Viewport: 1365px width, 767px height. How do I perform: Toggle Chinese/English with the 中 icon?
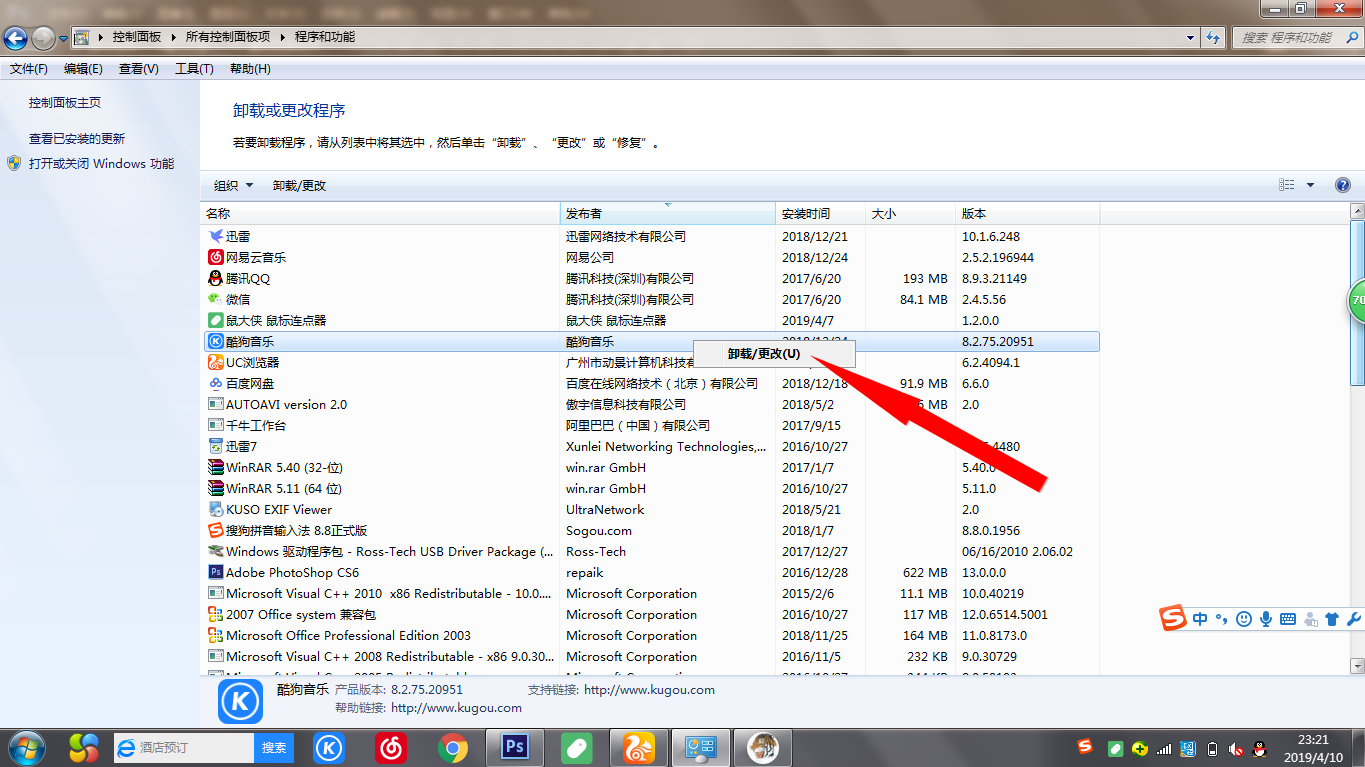1199,618
